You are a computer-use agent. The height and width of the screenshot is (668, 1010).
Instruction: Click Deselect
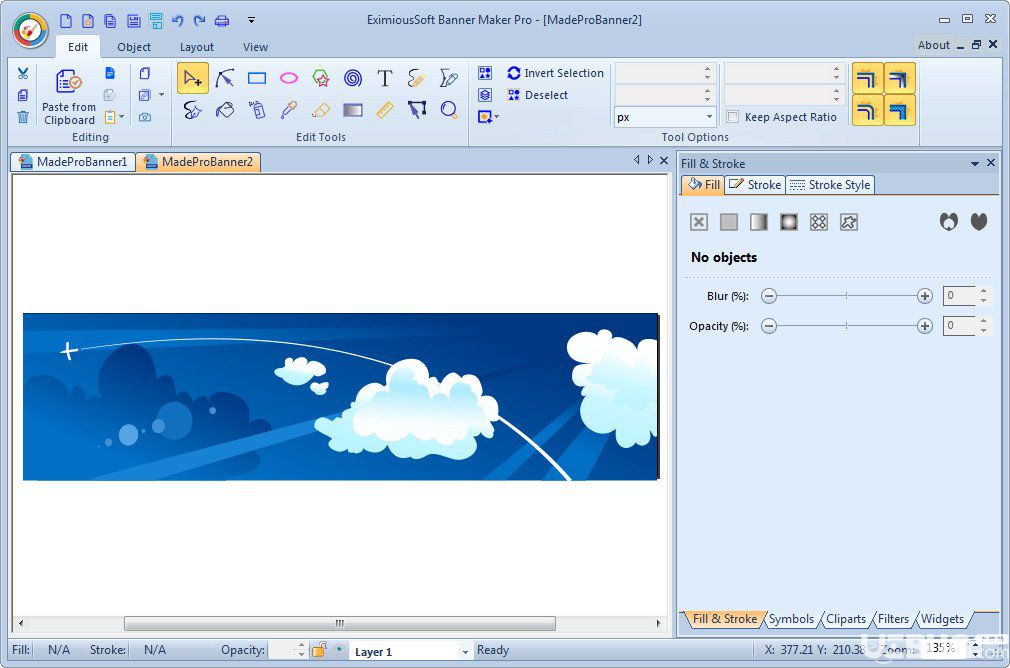pyautogui.click(x=537, y=95)
